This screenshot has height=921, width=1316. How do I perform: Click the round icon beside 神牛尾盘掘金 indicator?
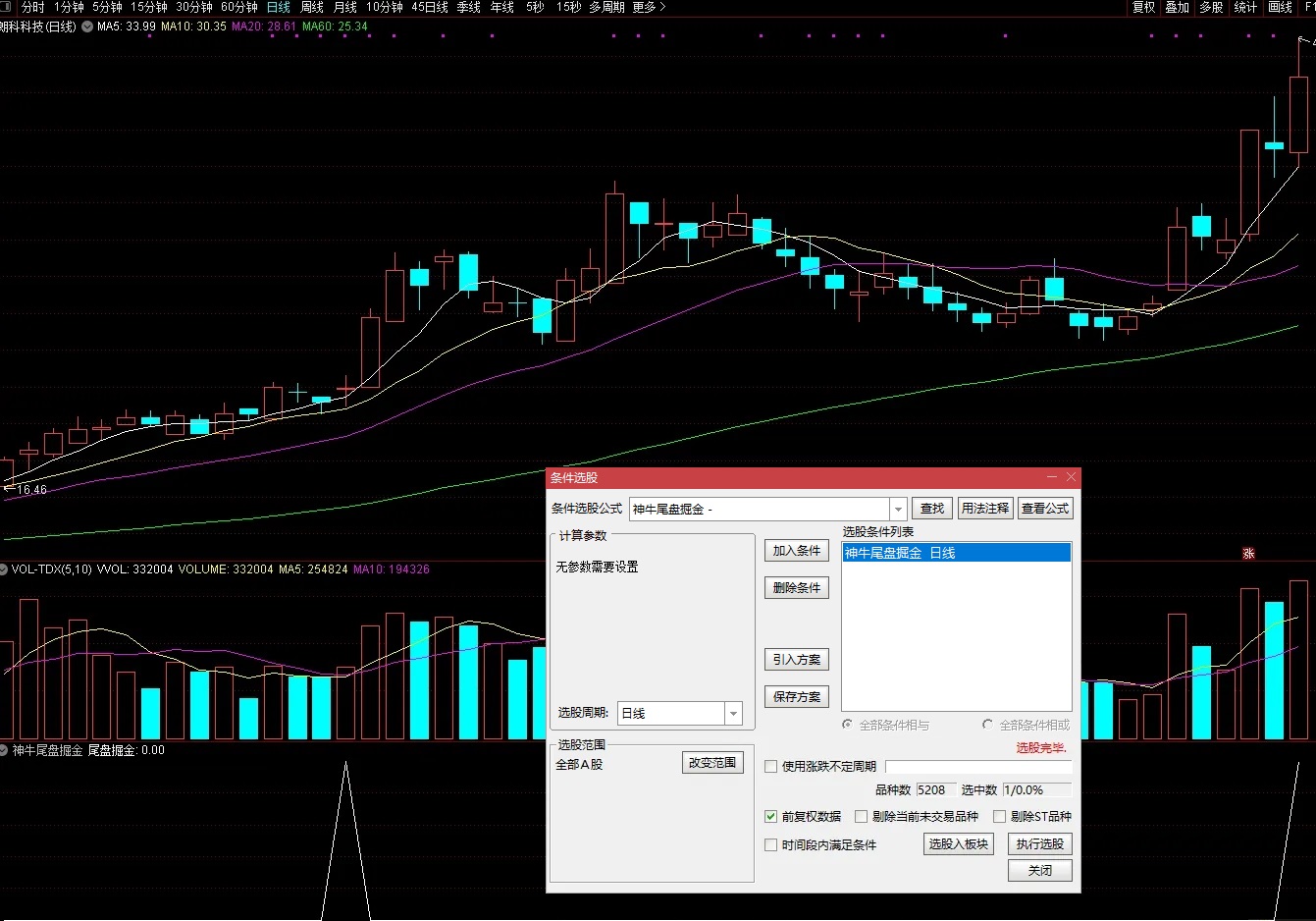[x=4, y=750]
